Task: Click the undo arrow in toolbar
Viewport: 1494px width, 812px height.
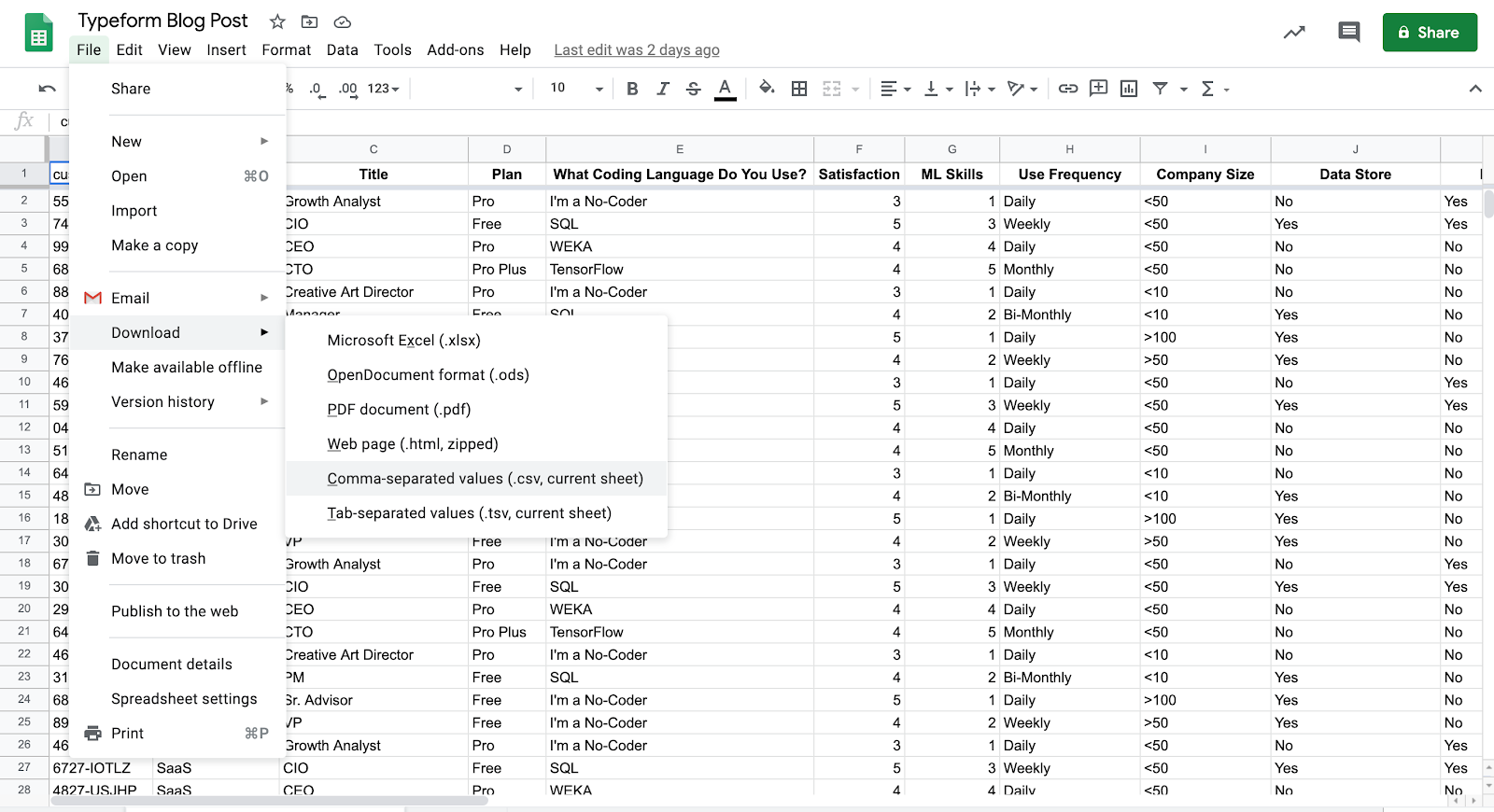Action: tap(48, 89)
